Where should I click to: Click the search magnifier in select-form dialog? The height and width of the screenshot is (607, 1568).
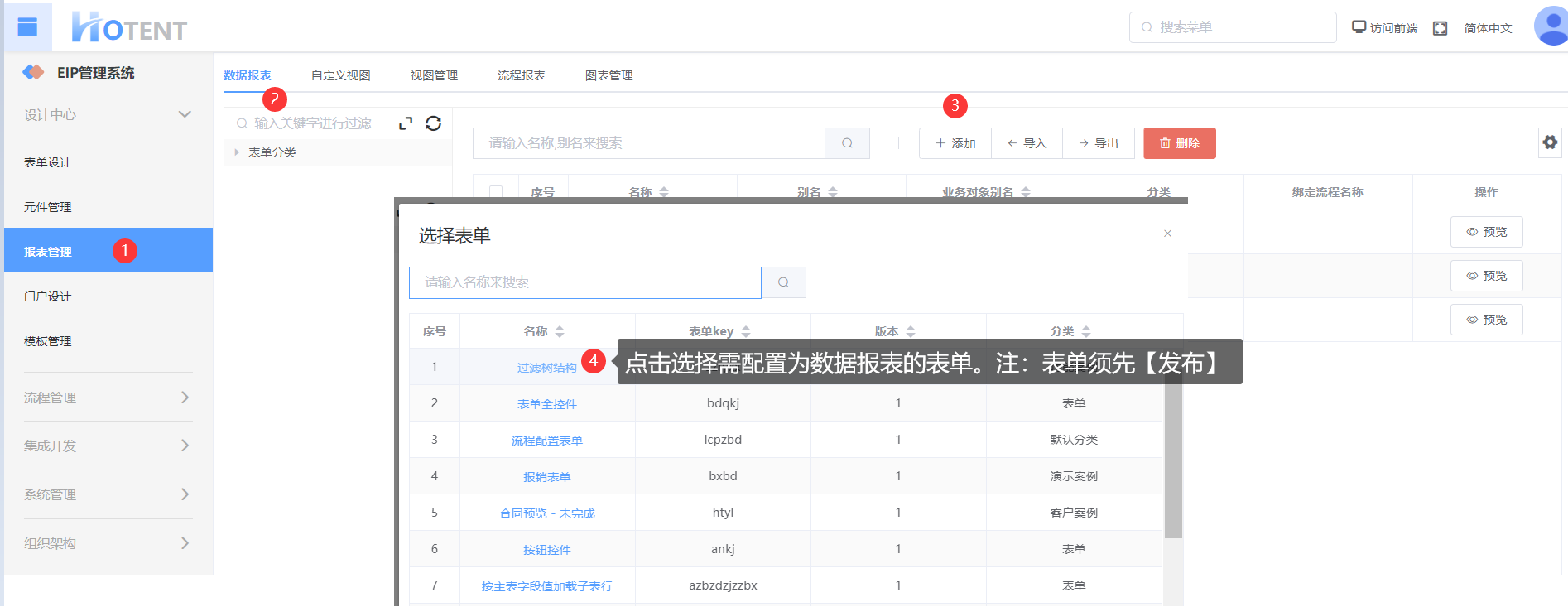(x=783, y=282)
